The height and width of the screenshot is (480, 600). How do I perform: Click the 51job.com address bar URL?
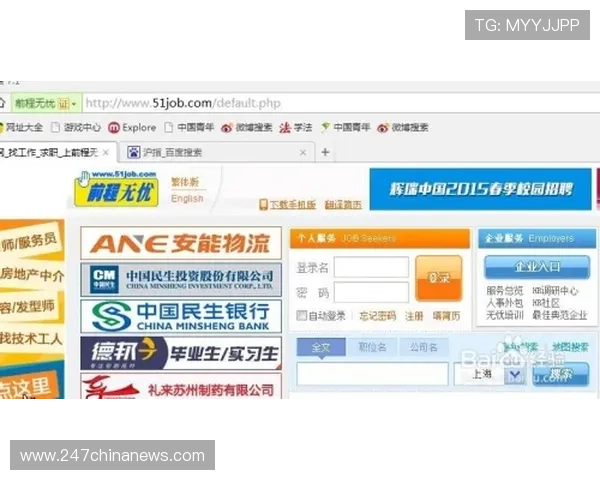click(x=183, y=103)
